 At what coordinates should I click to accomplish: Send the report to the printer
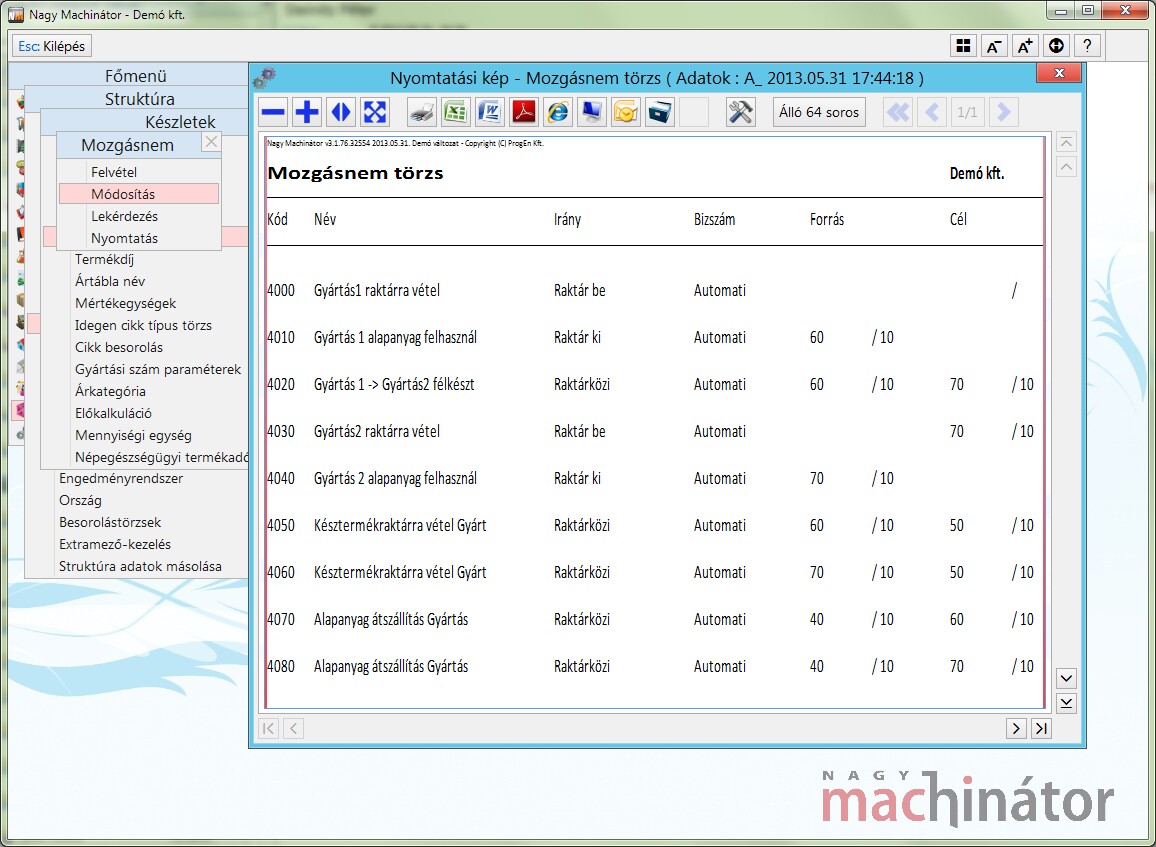422,112
